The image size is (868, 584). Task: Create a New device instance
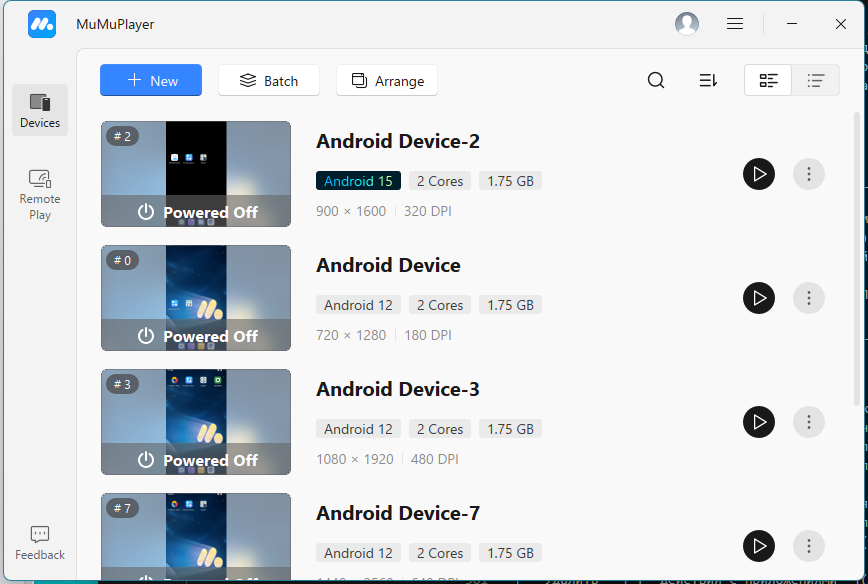click(151, 80)
